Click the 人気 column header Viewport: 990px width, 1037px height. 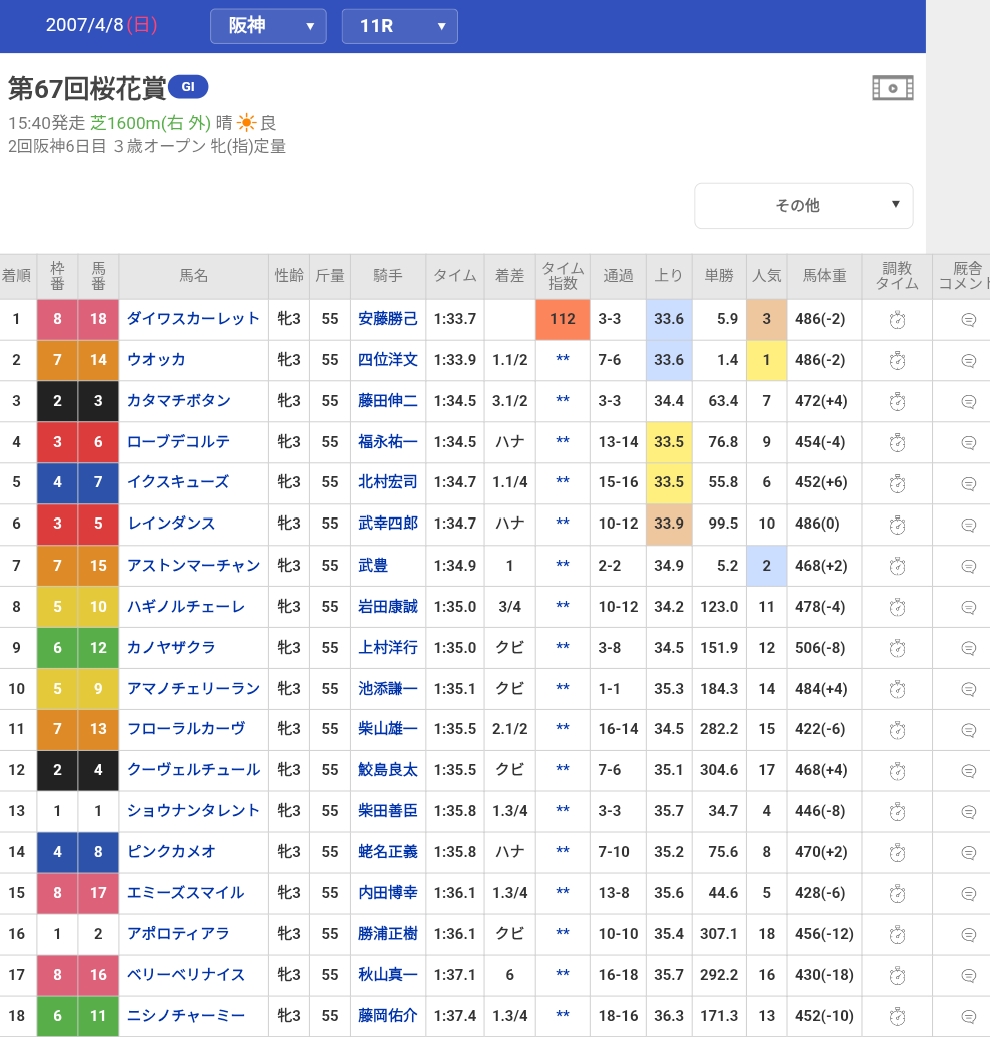coord(766,276)
